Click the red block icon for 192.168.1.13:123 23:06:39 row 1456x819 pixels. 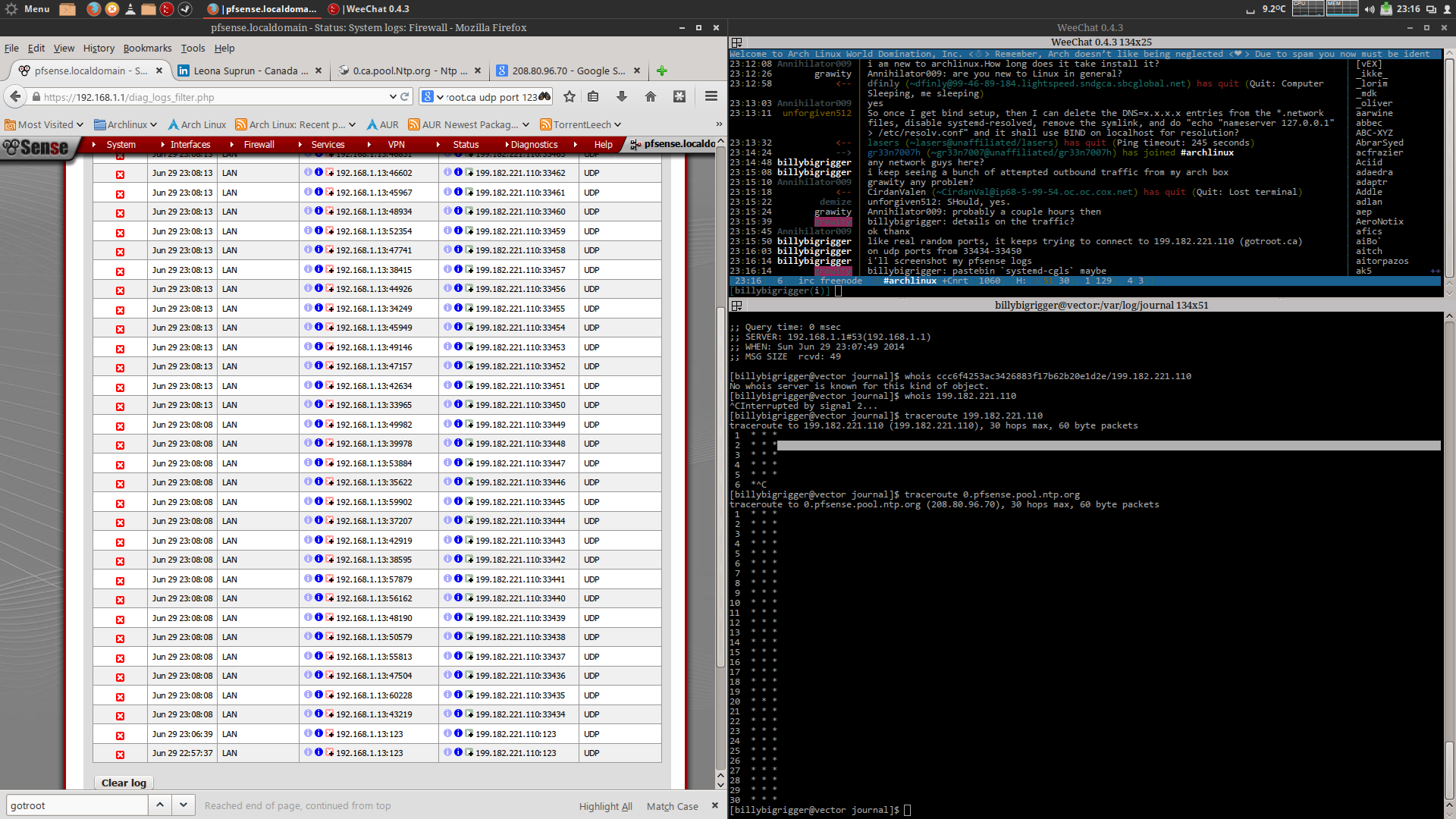click(x=120, y=736)
